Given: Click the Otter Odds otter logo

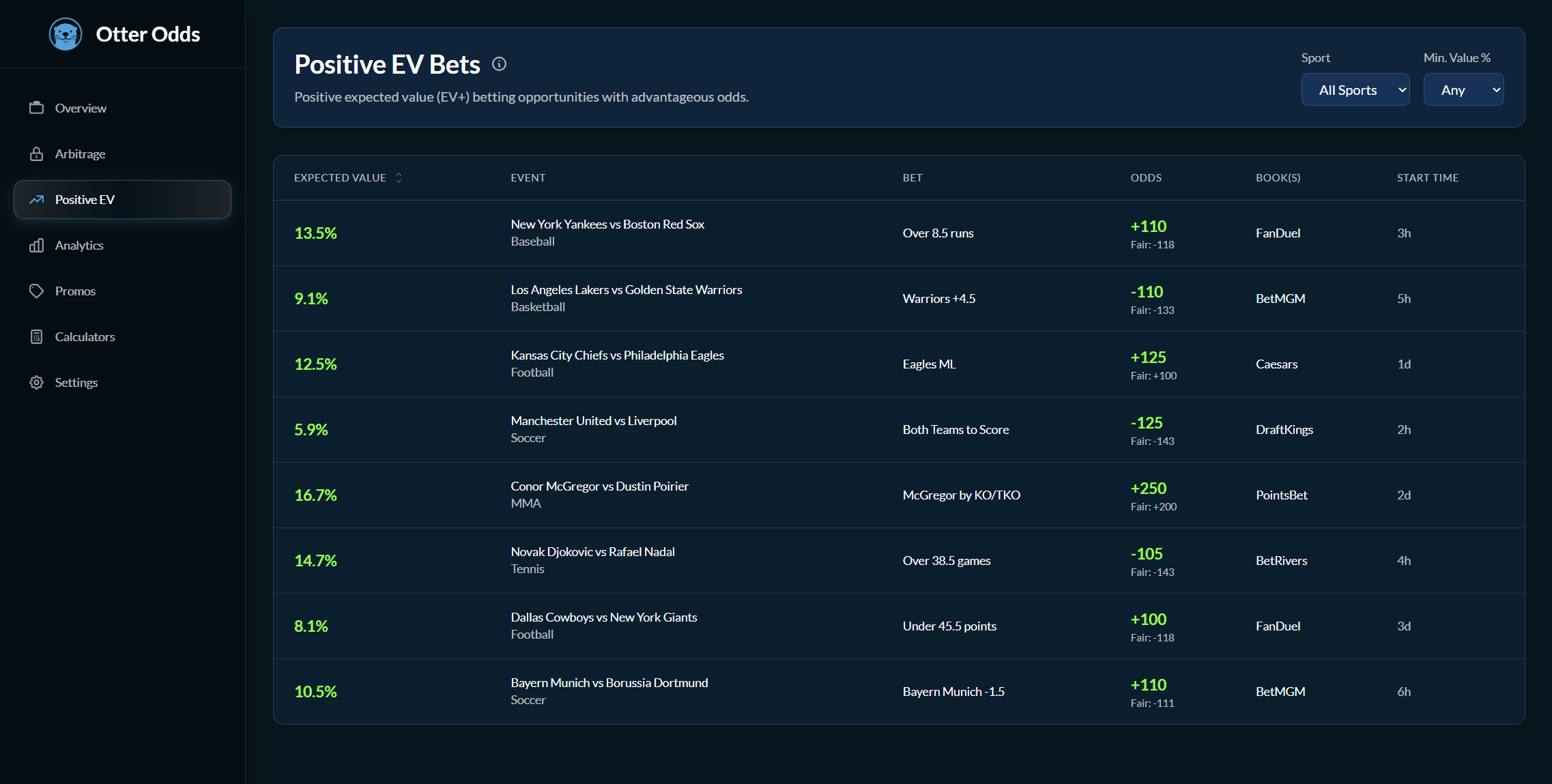Looking at the screenshot, I should tap(66, 34).
